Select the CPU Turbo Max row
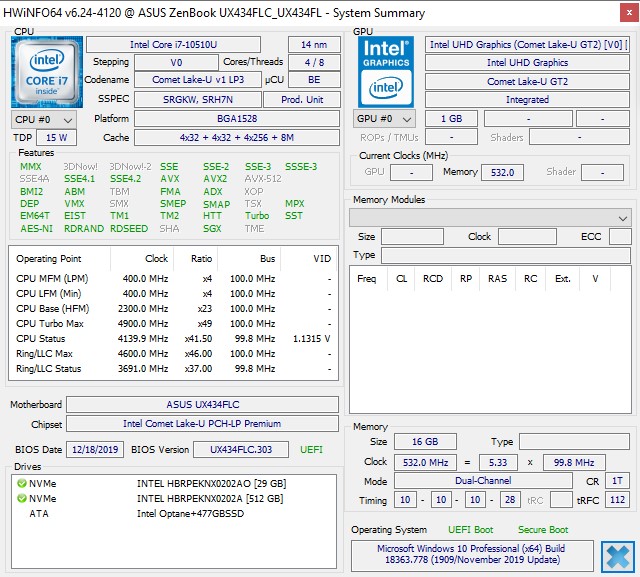This screenshot has height=577, width=640. [173, 324]
